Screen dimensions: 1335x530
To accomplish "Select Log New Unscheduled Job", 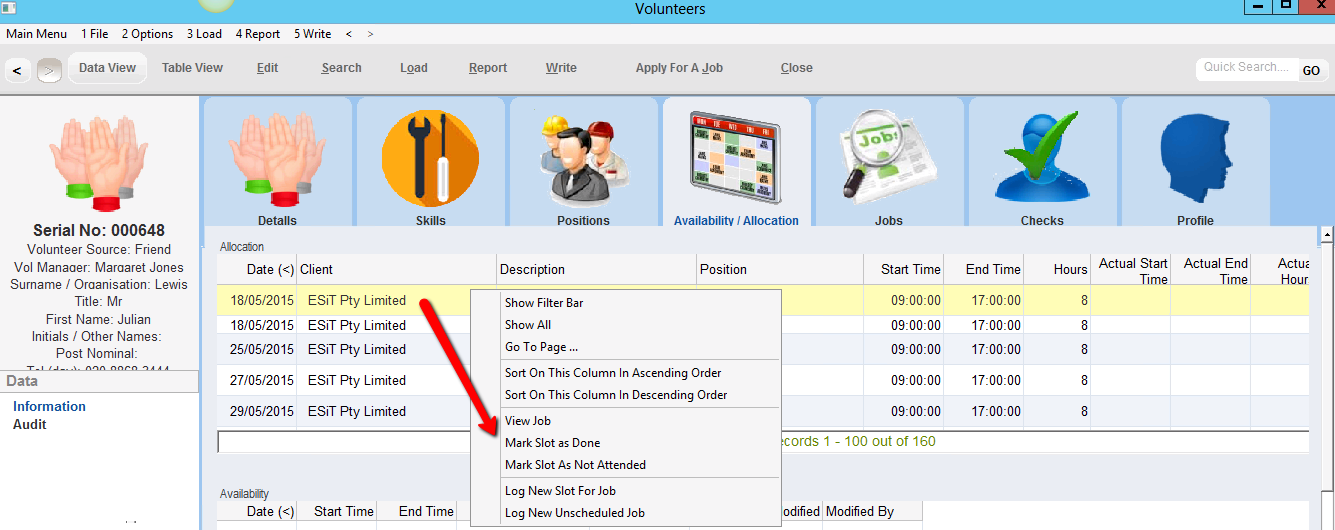I will 574,513.
